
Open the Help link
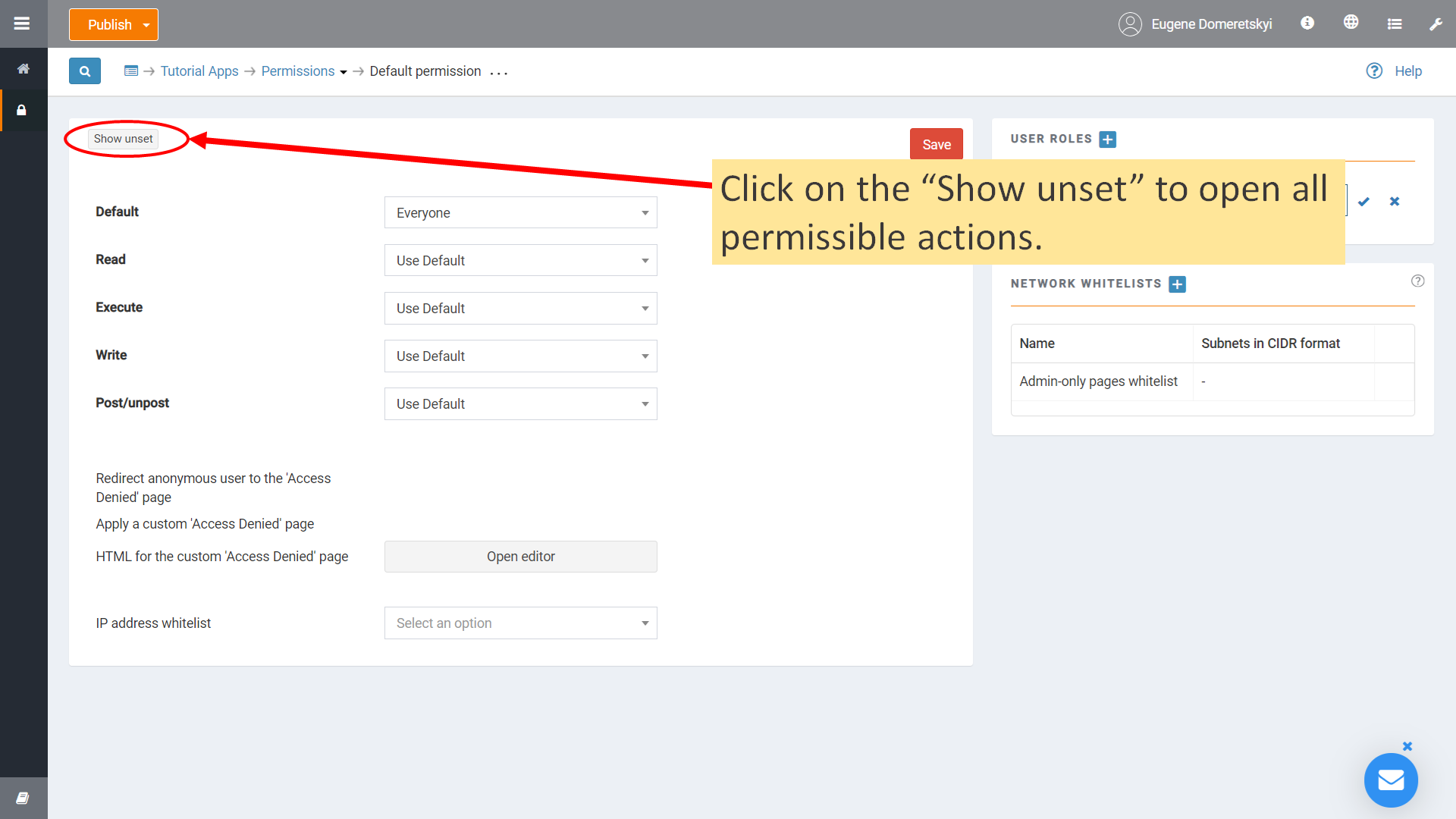point(1407,71)
